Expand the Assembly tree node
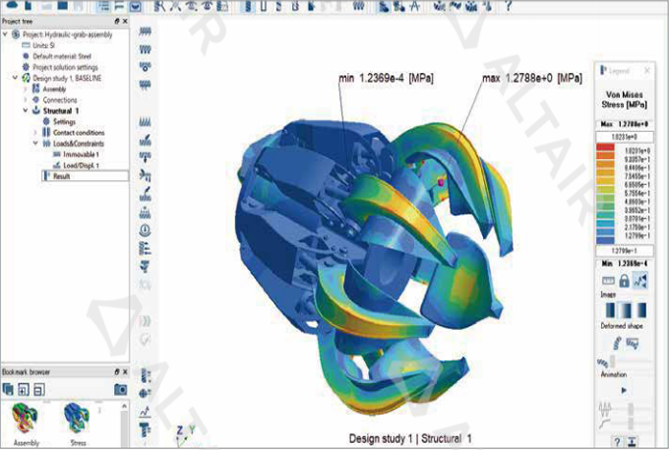This screenshot has height=450, width=670. click(24, 88)
